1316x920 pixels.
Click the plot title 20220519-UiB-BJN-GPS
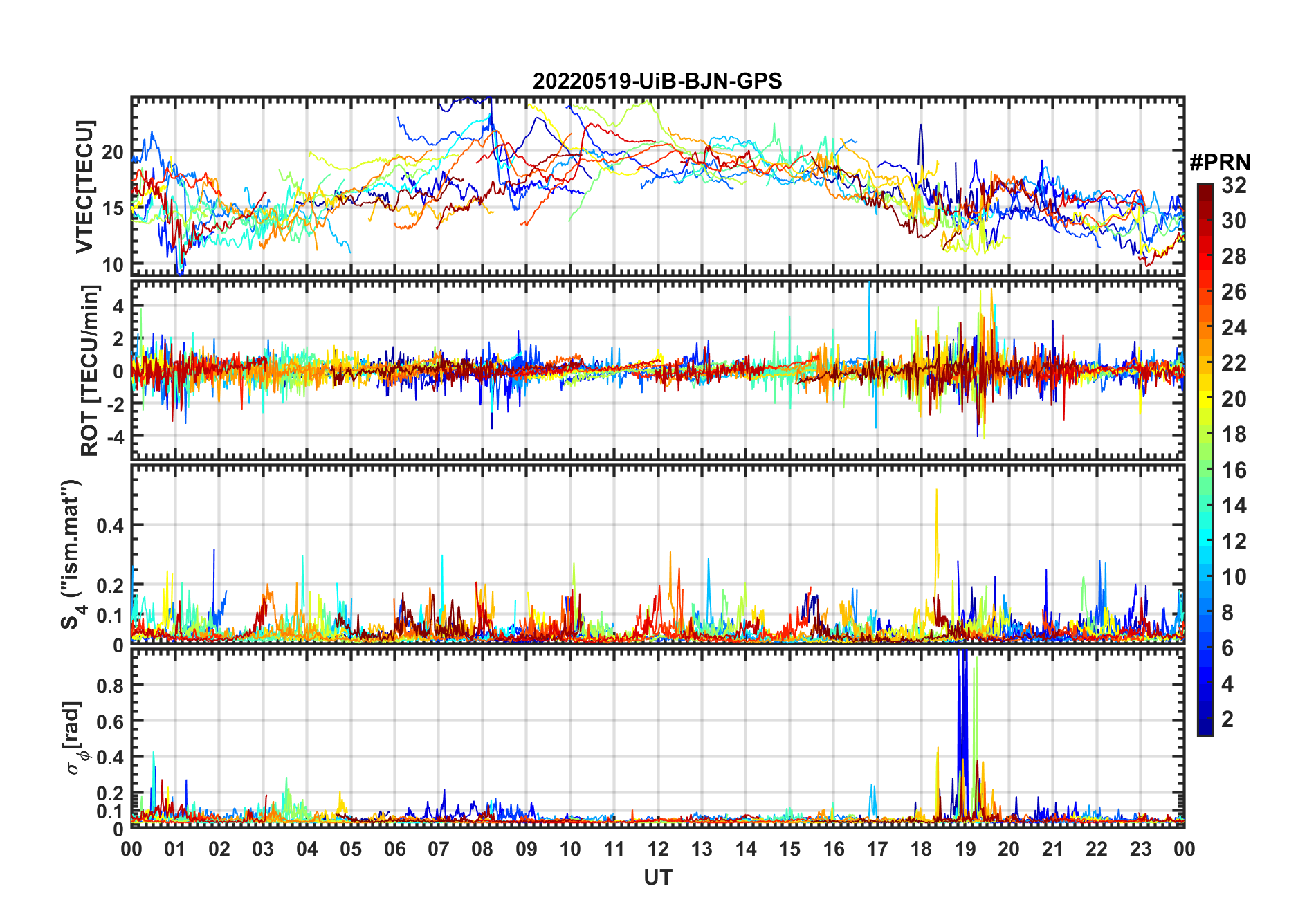pyautogui.click(x=657, y=81)
